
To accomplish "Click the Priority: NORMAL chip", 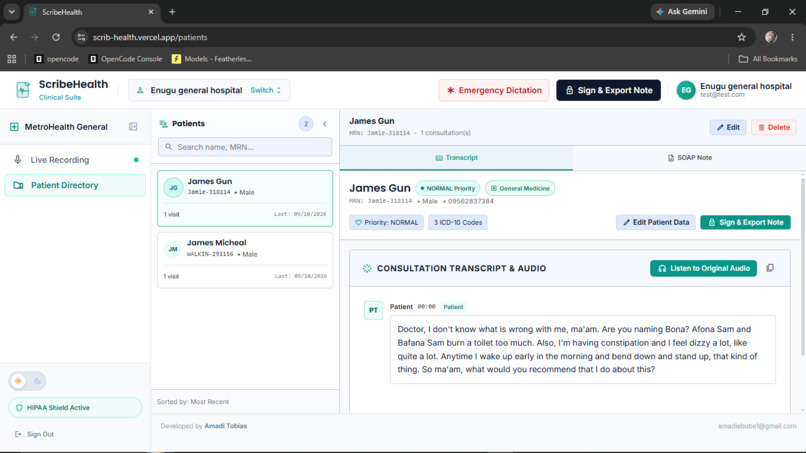I will (387, 223).
